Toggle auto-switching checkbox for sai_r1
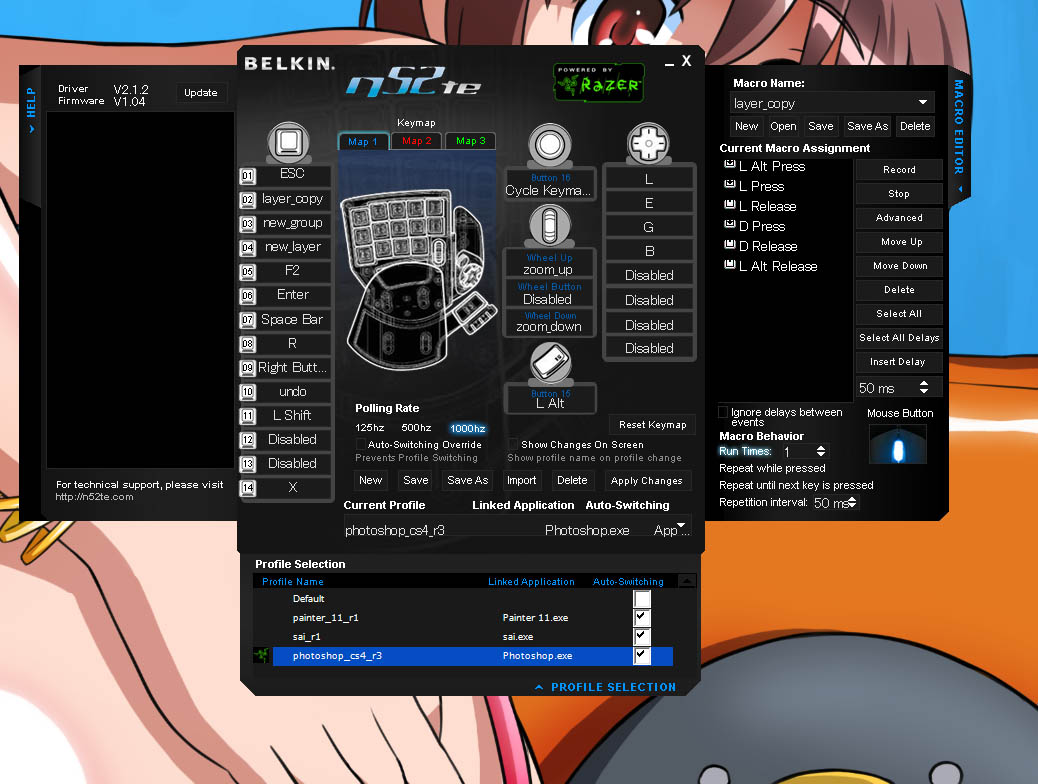Viewport: 1038px width, 784px height. pyautogui.click(x=642, y=637)
